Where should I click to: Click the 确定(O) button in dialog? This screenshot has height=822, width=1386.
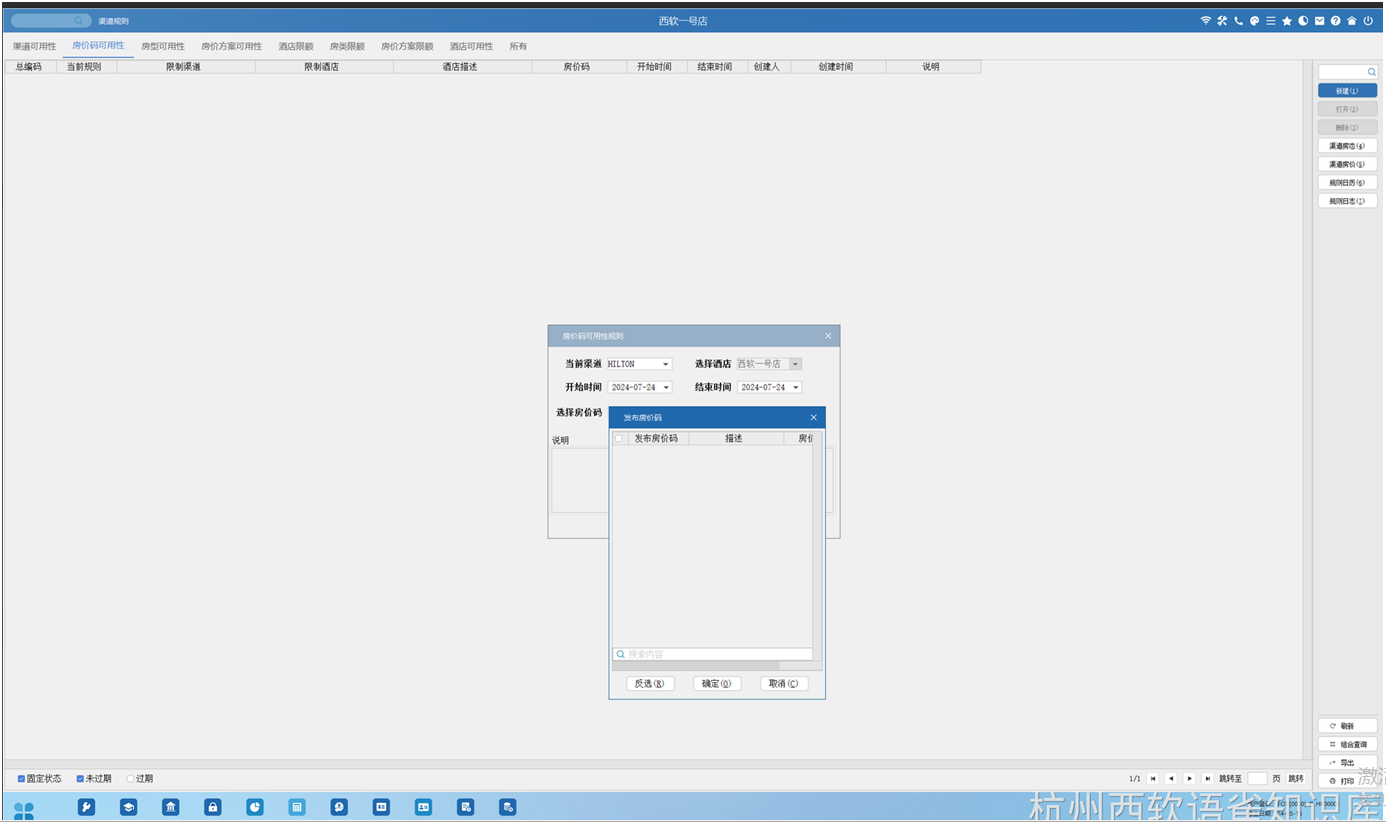[717, 684]
